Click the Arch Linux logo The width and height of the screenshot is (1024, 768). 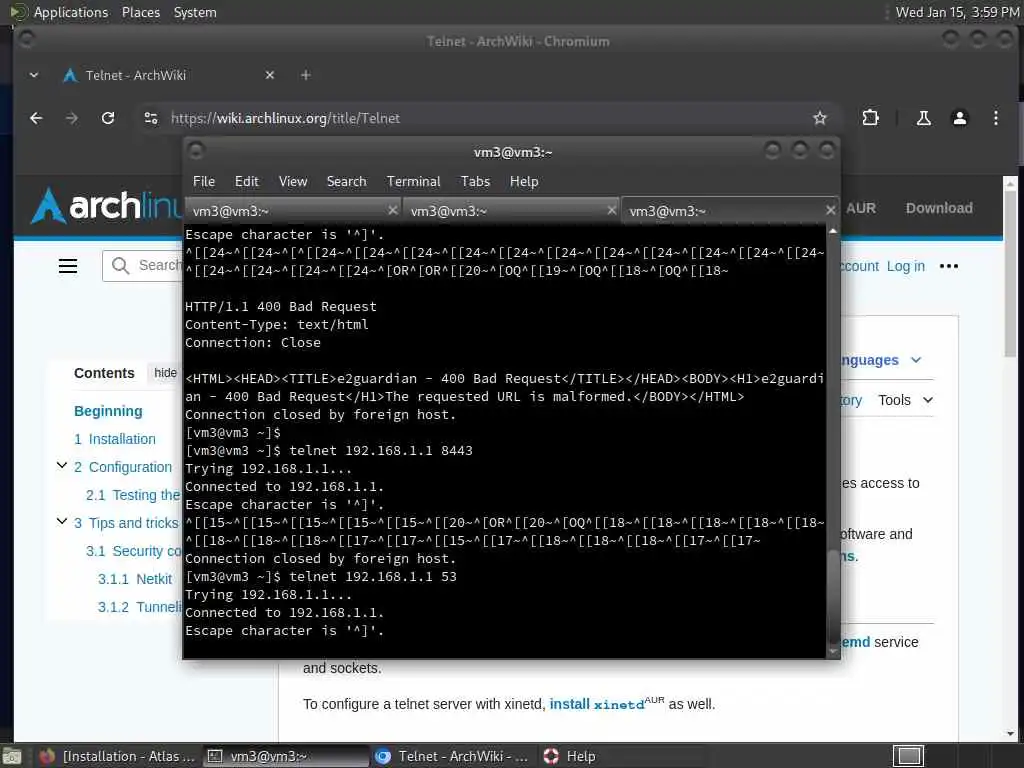(106, 206)
